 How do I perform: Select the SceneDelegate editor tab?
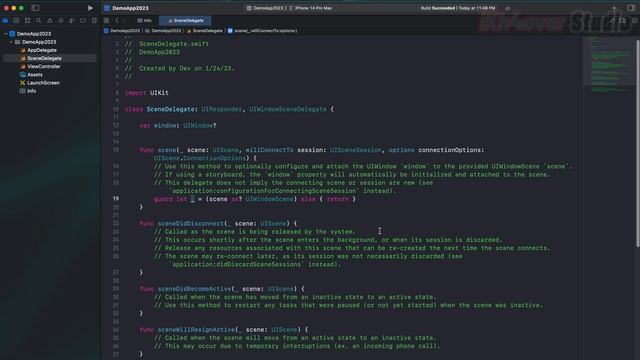[x=185, y=20]
